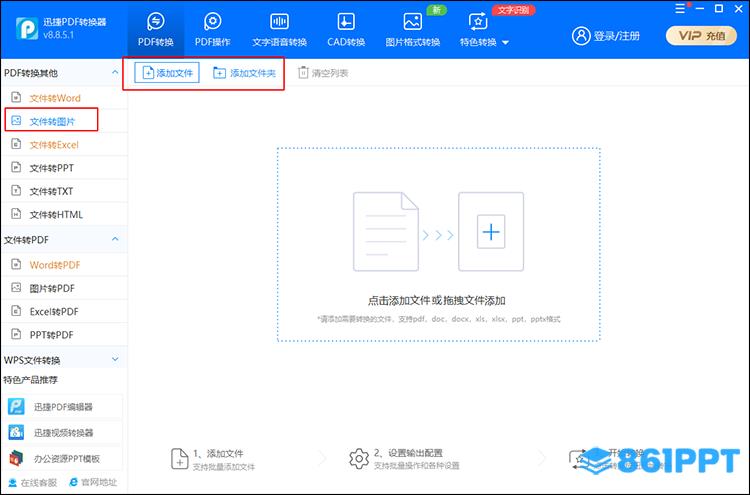
Task: Select the CAD转换 icon
Action: [x=345, y=30]
